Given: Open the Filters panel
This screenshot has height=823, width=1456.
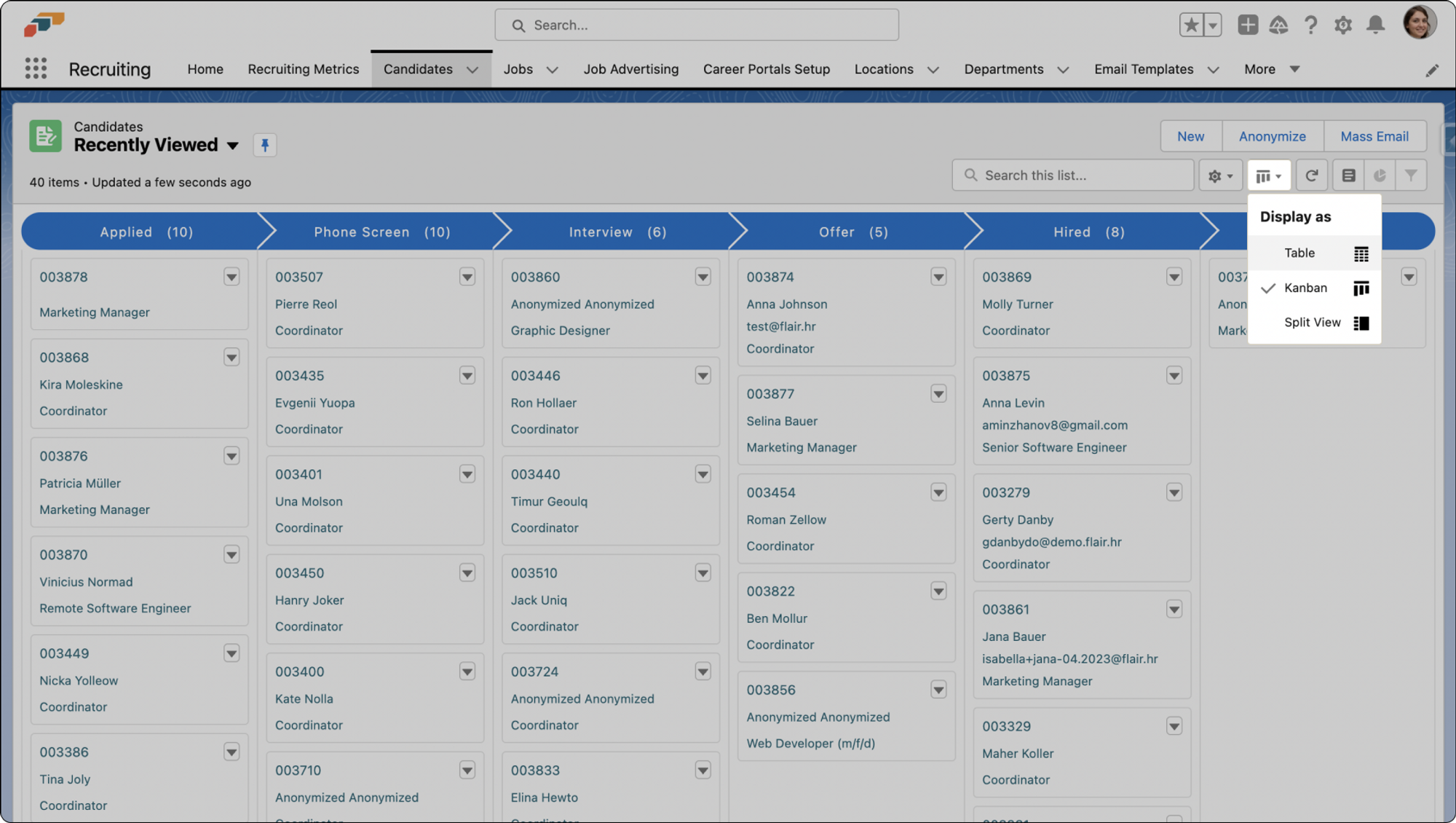Looking at the screenshot, I should point(1412,175).
